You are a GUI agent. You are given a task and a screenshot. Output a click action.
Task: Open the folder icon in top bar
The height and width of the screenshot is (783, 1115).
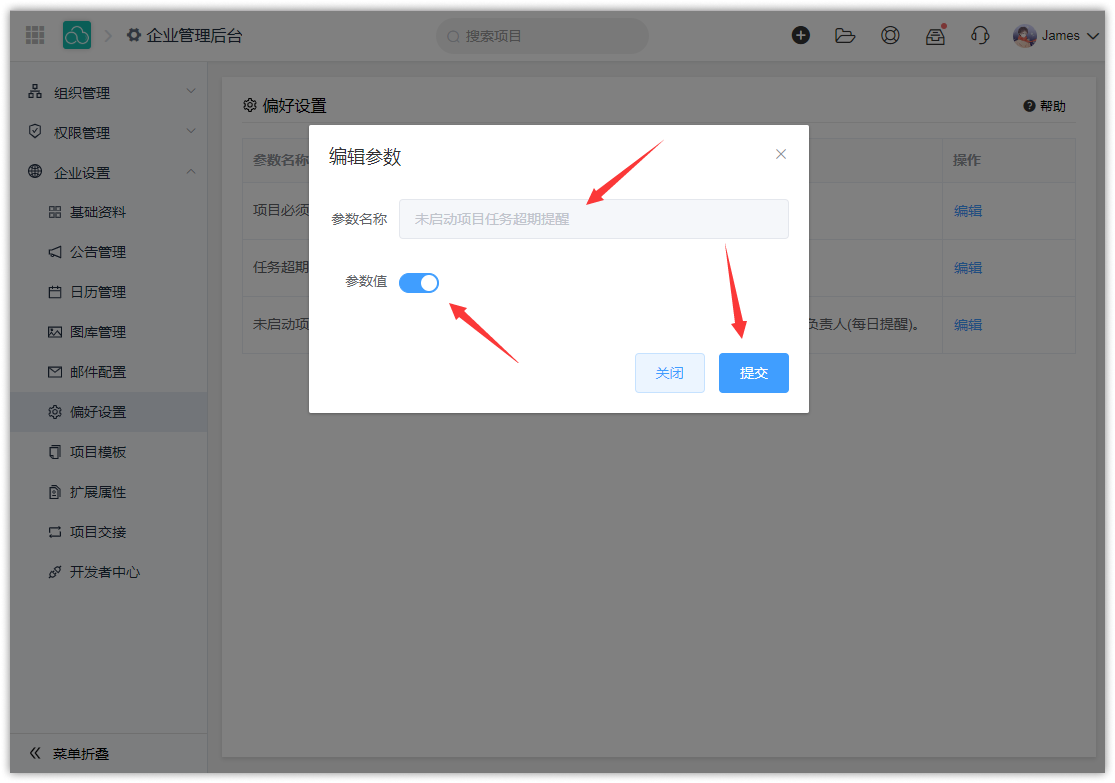(845, 35)
